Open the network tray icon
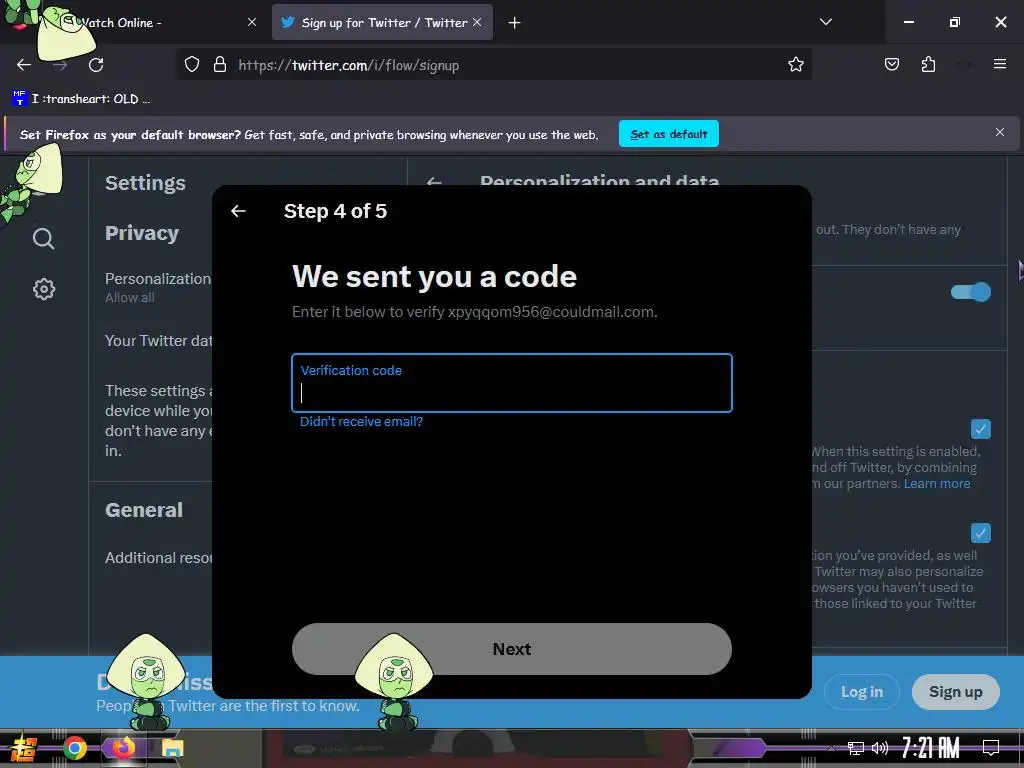This screenshot has height=768, width=1024. point(856,748)
